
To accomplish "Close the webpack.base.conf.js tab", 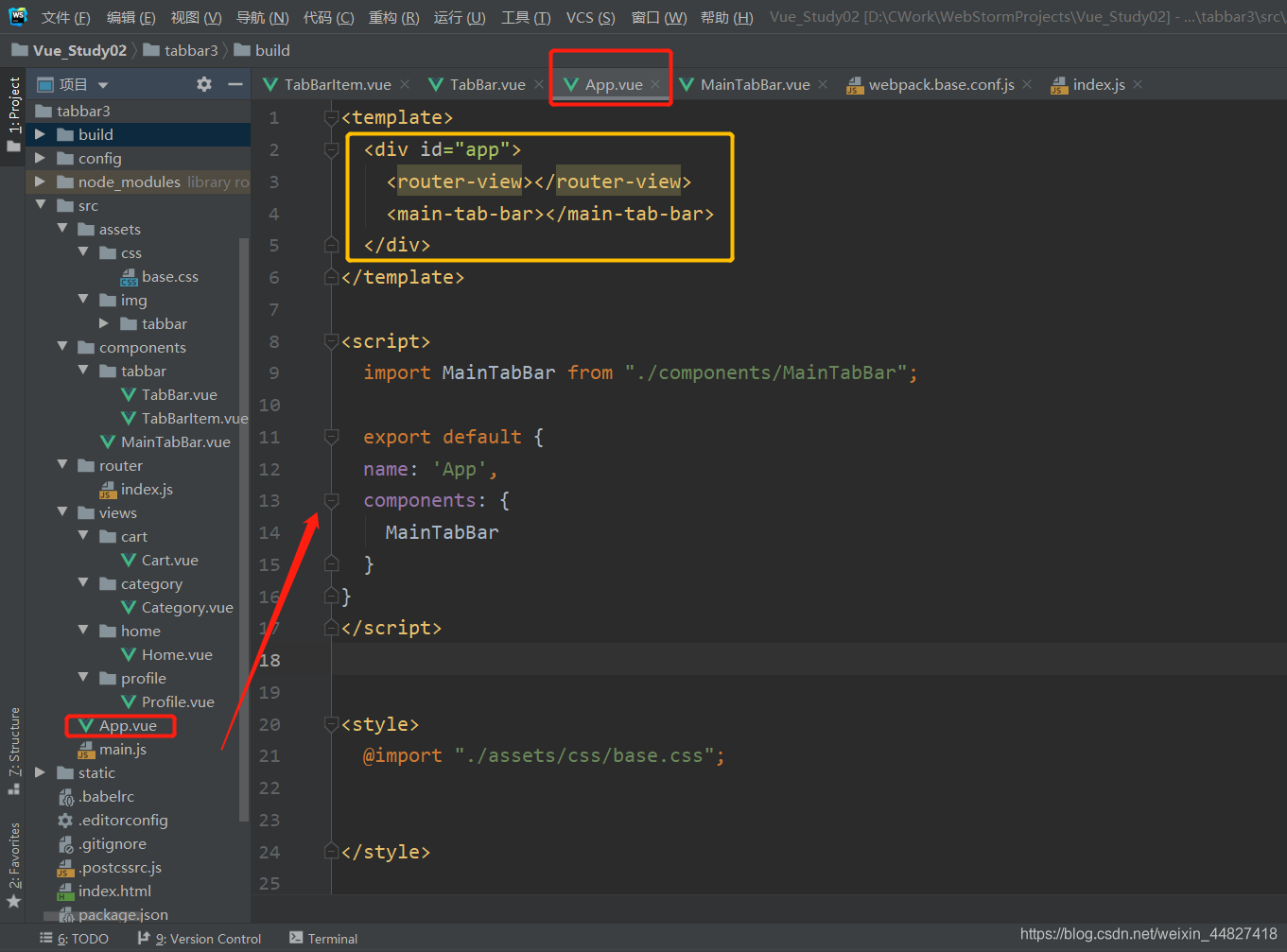I will [x=1027, y=84].
